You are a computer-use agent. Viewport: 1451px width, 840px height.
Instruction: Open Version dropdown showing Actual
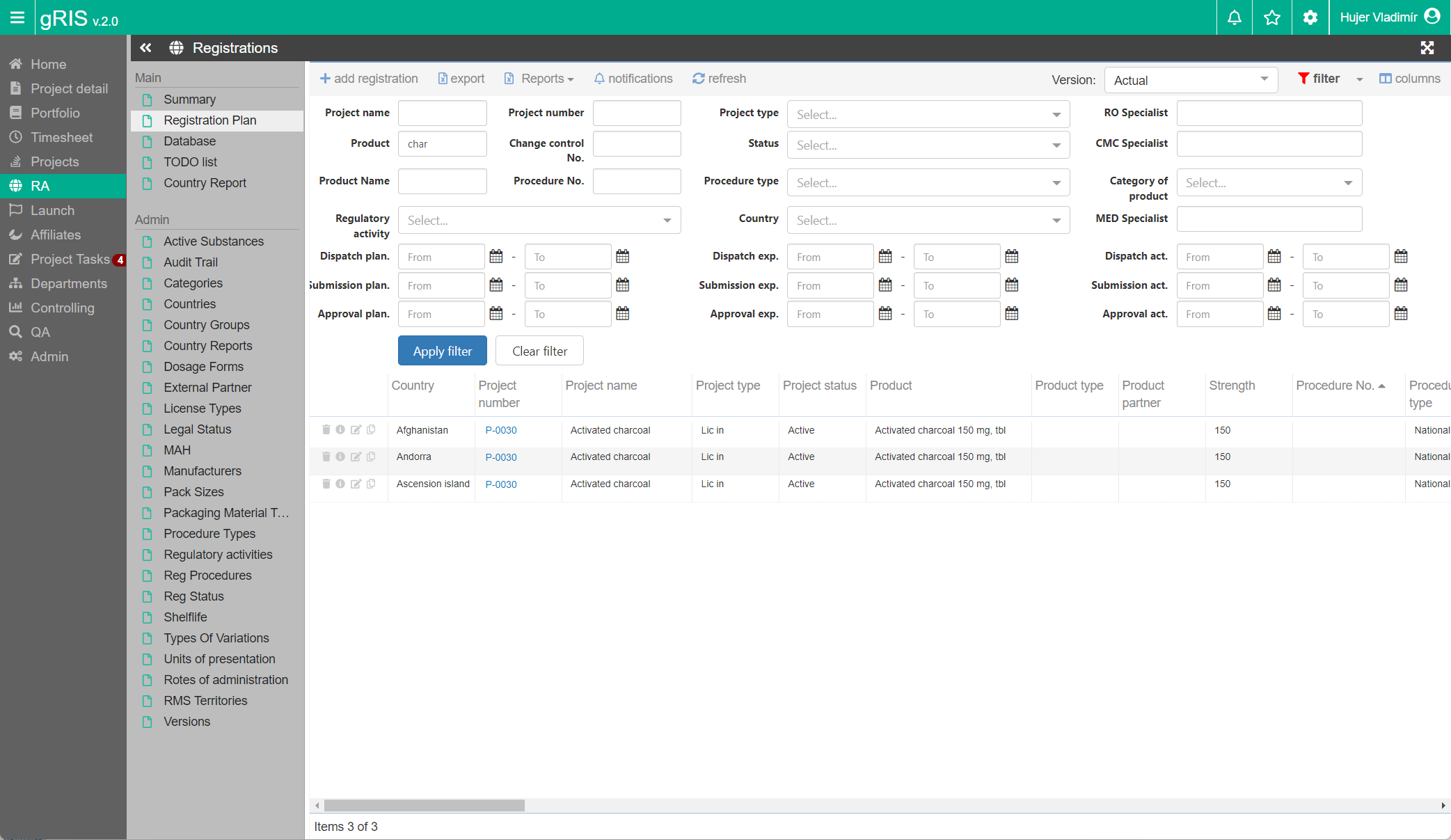point(1191,80)
